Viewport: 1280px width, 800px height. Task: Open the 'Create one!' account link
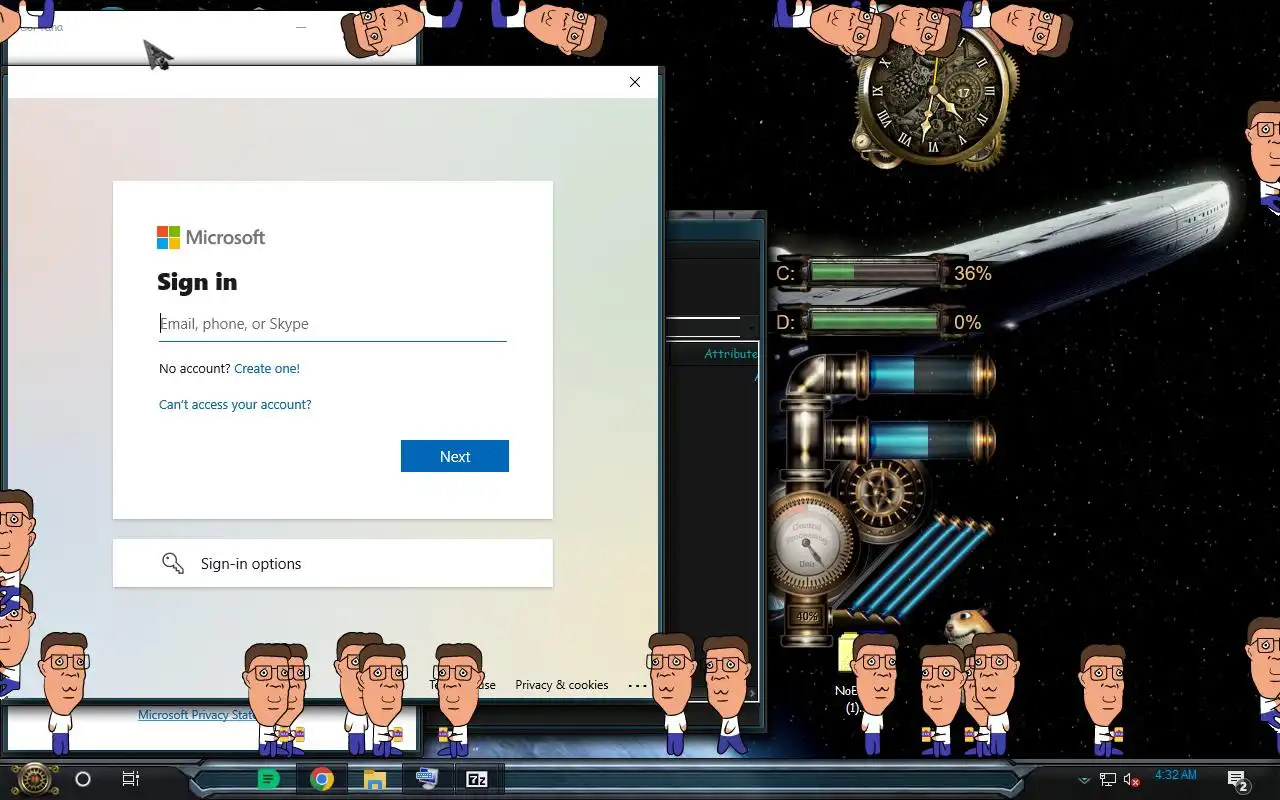(267, 369)
